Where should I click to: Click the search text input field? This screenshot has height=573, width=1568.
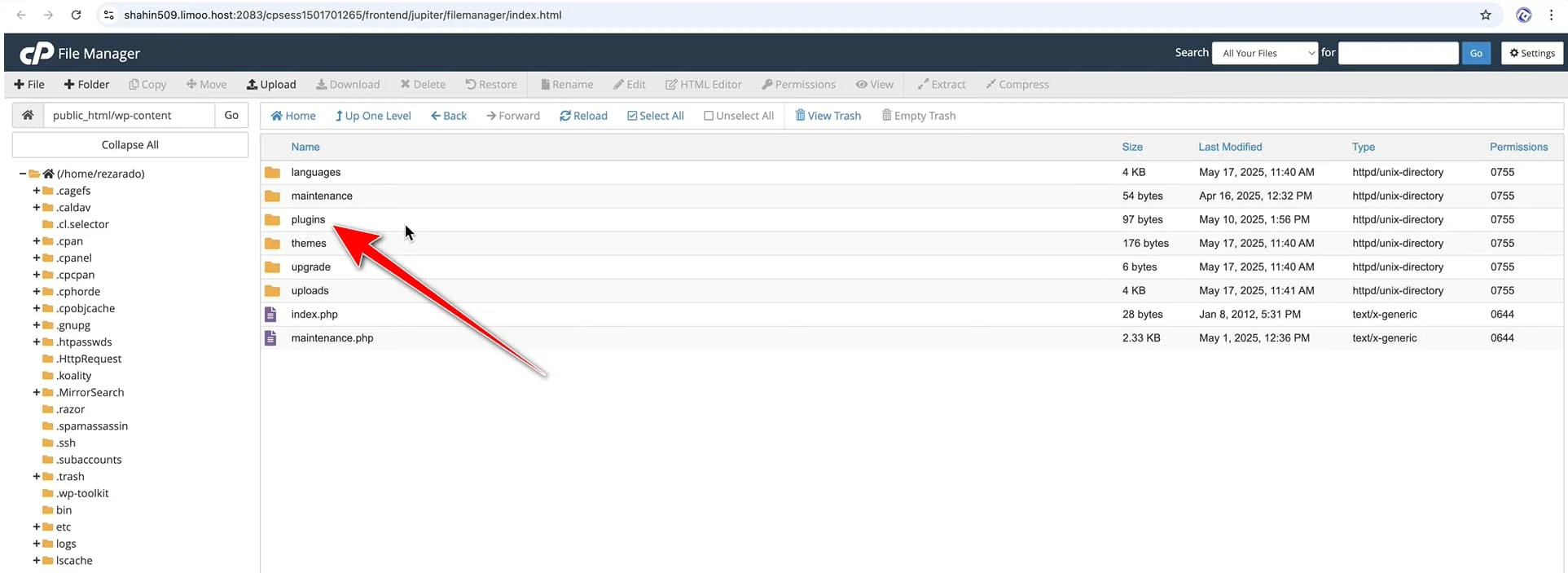coord(1397,53)
